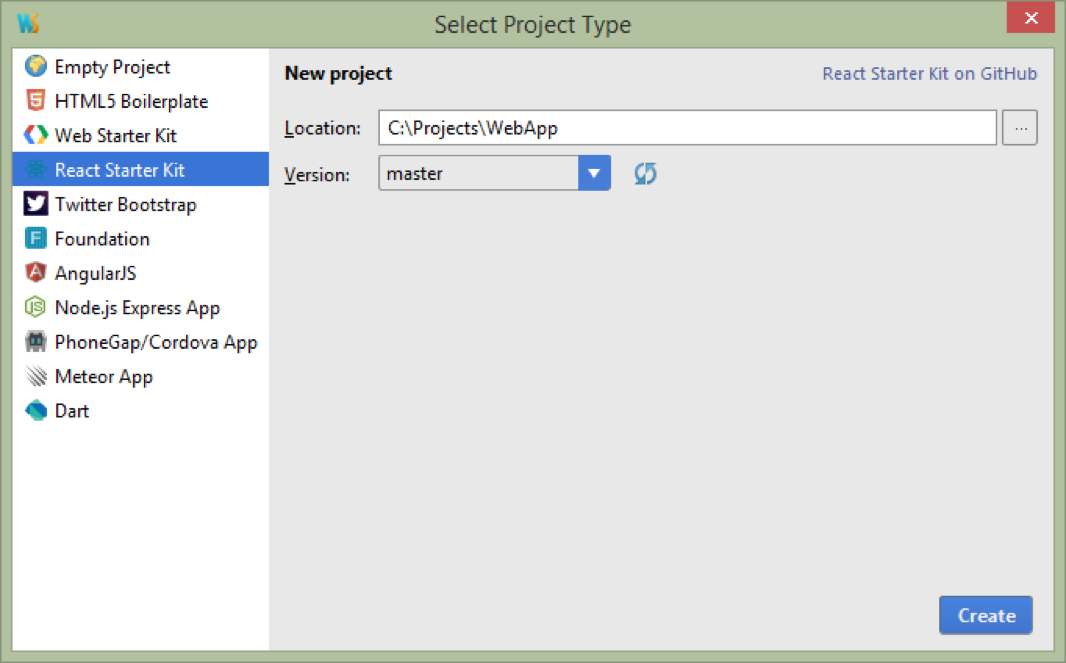Screen dimensions: 1066x663
Task: Pick the Node.js Express App template
Action: (136, 307)
